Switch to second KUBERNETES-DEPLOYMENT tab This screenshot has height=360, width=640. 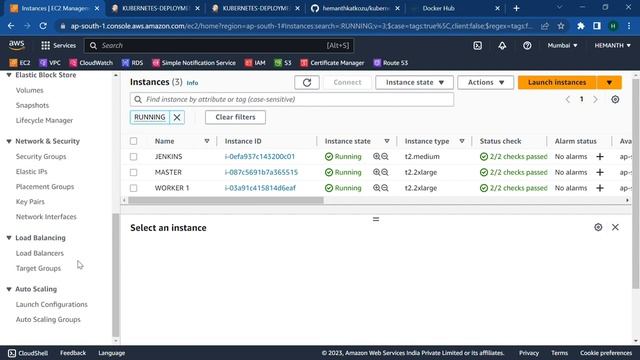click(x=256, y=8)
